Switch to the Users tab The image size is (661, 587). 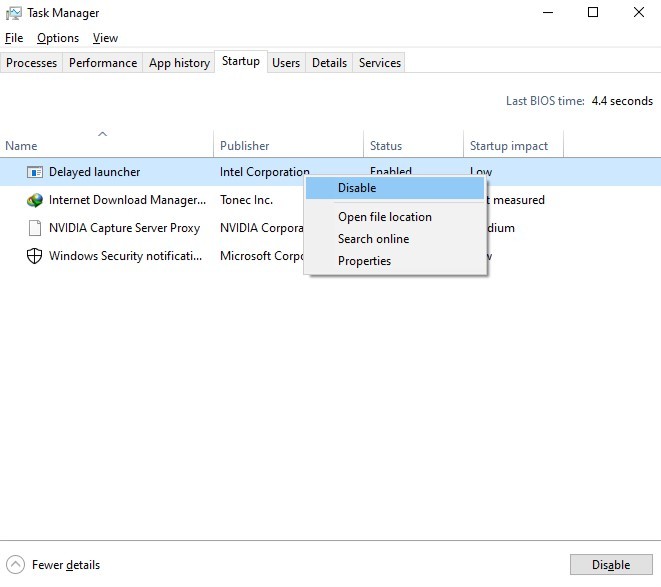[286, 63]
